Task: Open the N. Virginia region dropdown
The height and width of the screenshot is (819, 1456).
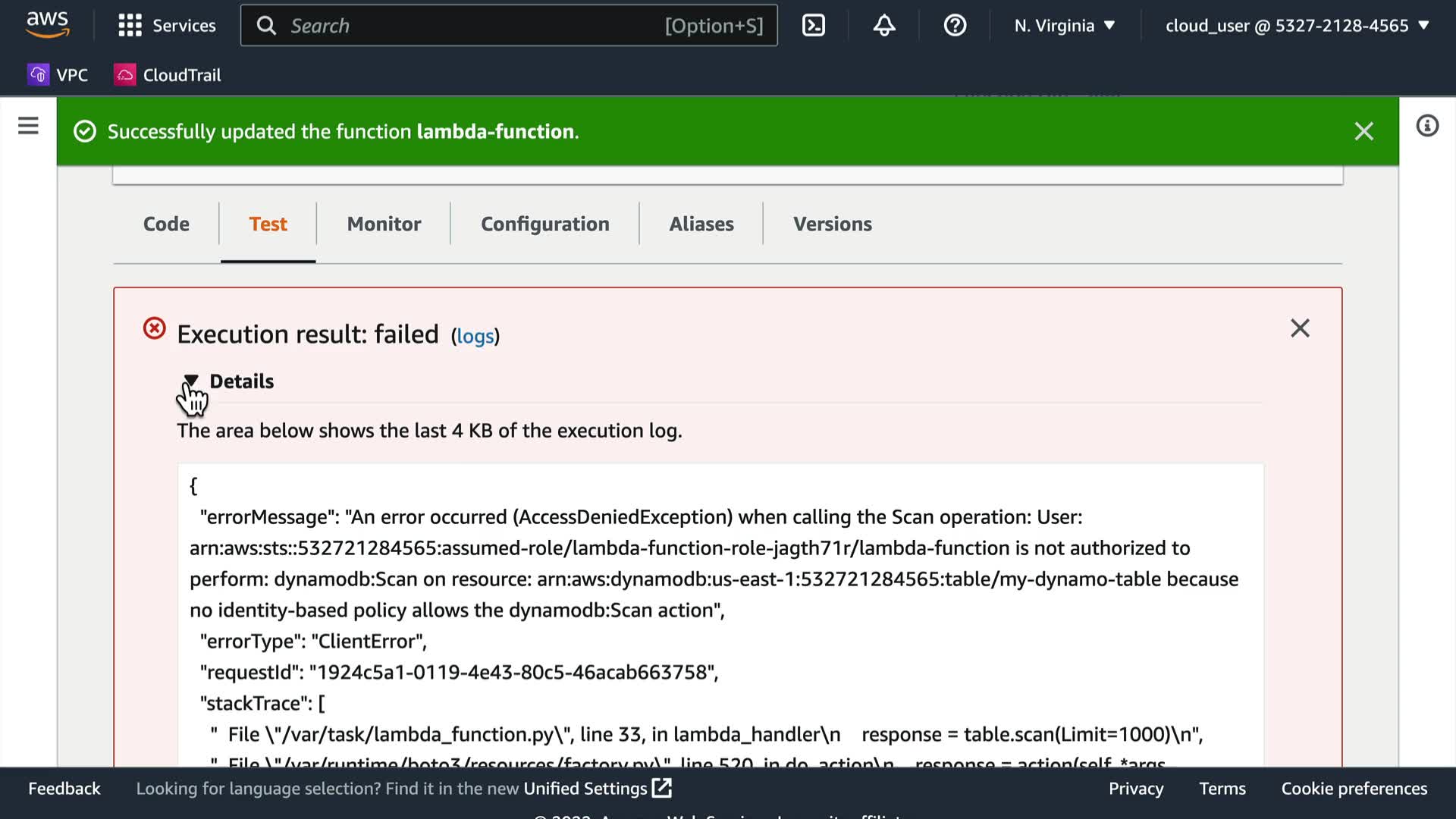Action: [x=1065, y=26]
